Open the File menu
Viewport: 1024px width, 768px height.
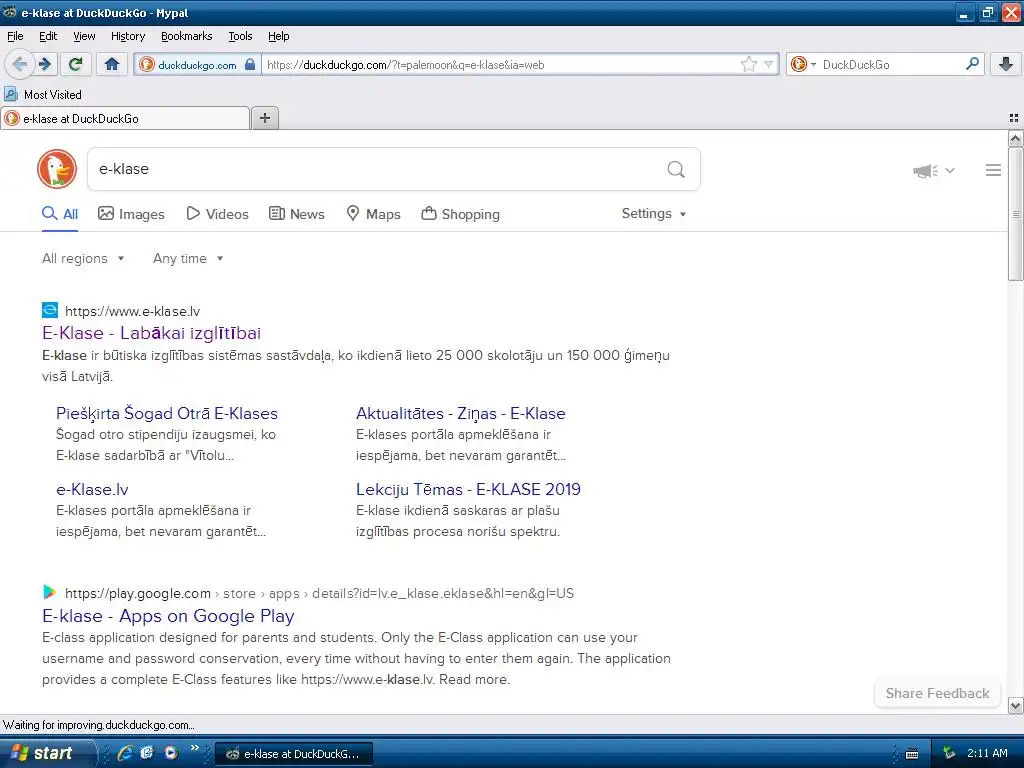[x=15, y=36]
